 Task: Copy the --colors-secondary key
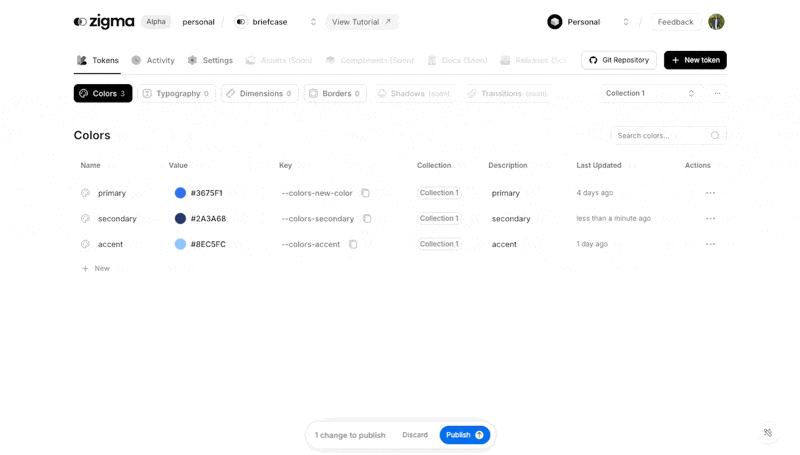click(x=367, y=218)
